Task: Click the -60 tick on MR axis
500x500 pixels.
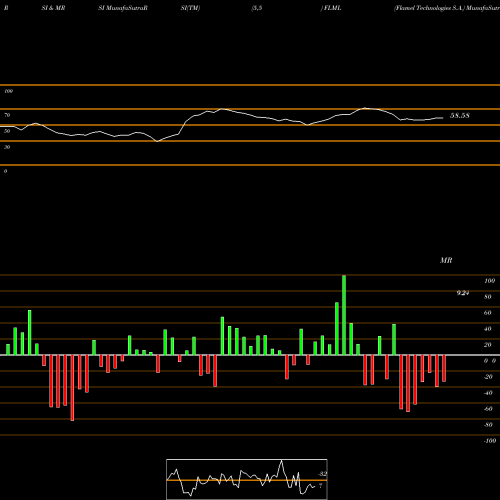Action: point(488,409)
